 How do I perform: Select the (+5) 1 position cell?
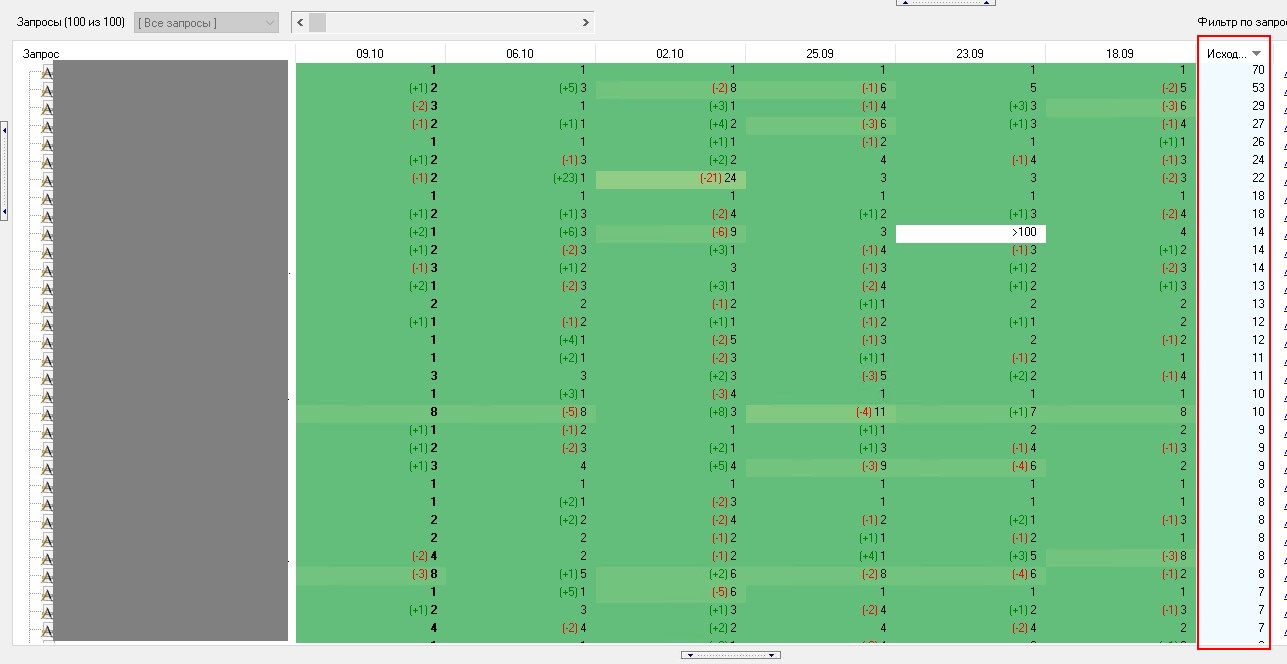click(521, 592)
